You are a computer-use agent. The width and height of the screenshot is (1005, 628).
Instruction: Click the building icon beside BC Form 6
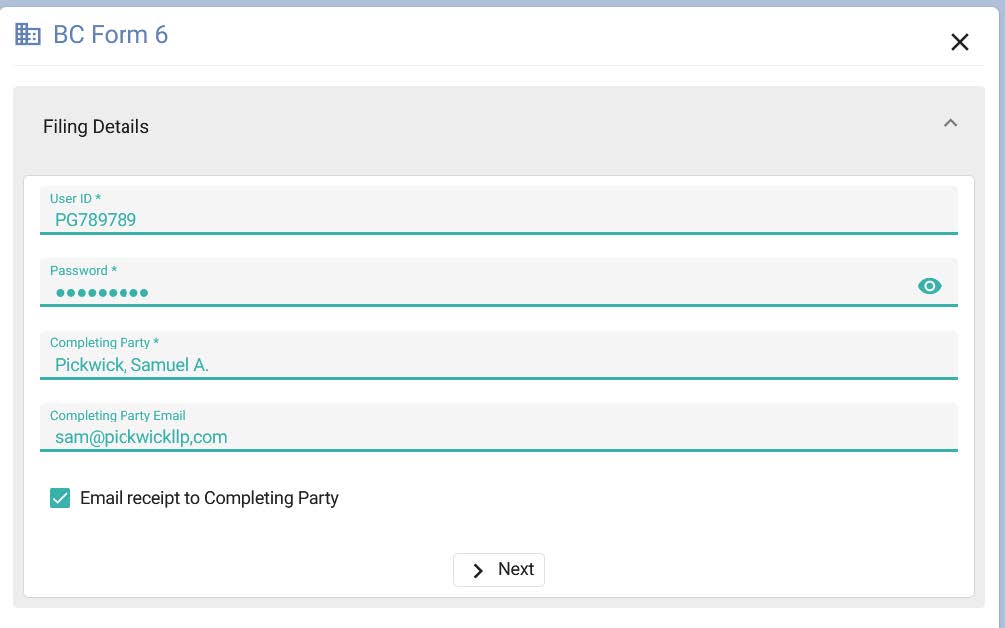click(28, 35)
